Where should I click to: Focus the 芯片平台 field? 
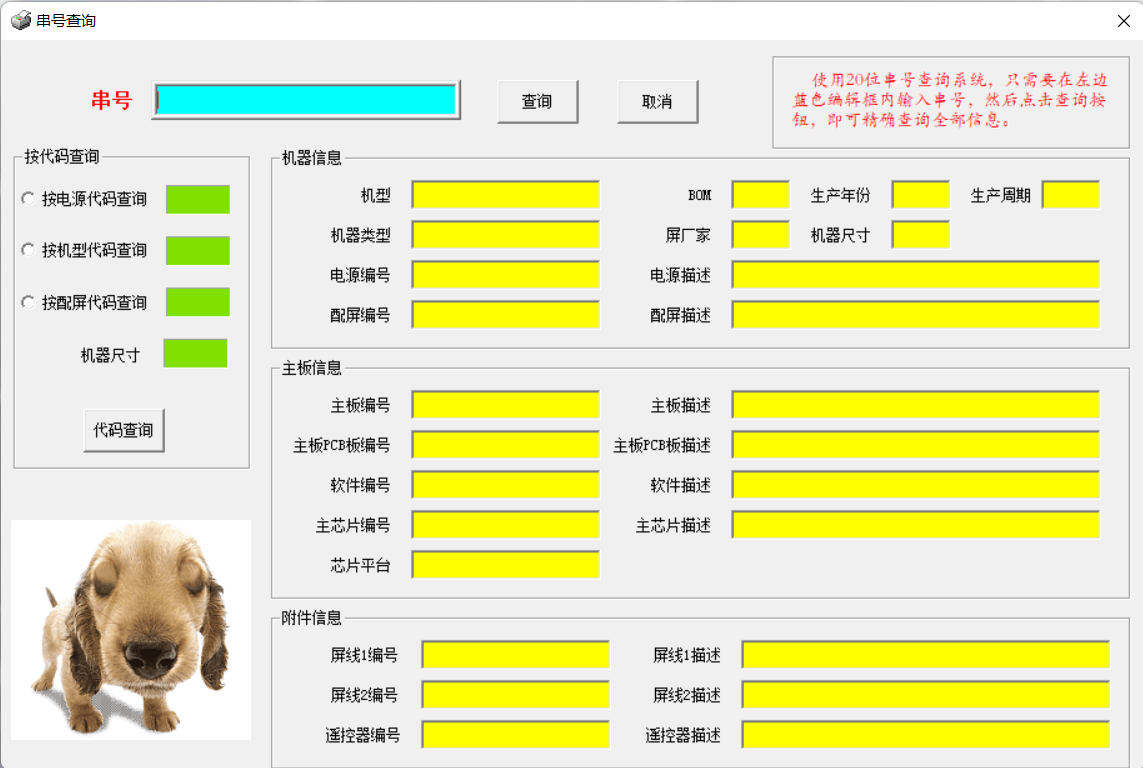506,565
